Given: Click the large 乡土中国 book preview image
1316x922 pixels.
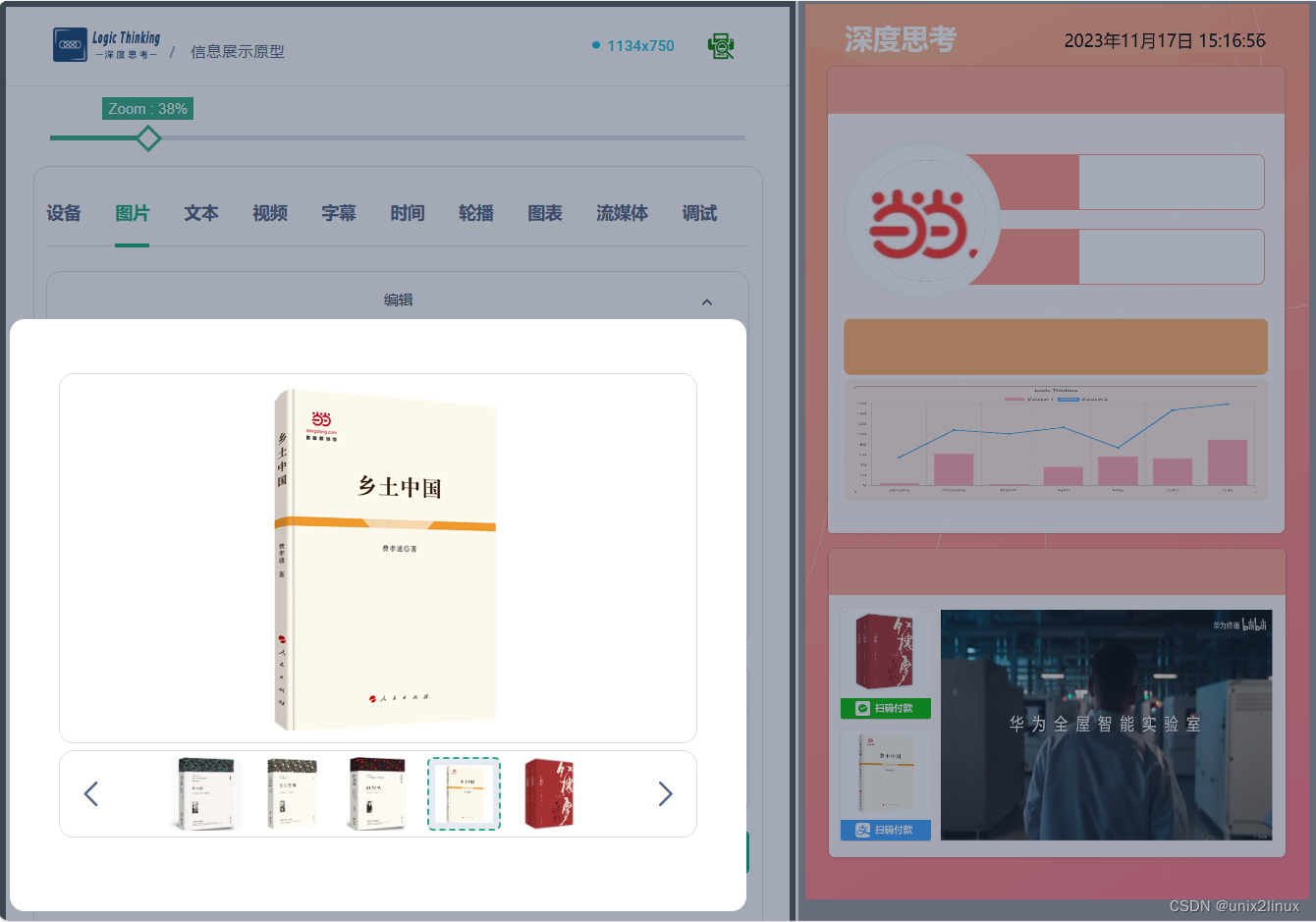Looking at the screenshot, I should (x=384, y=560).
